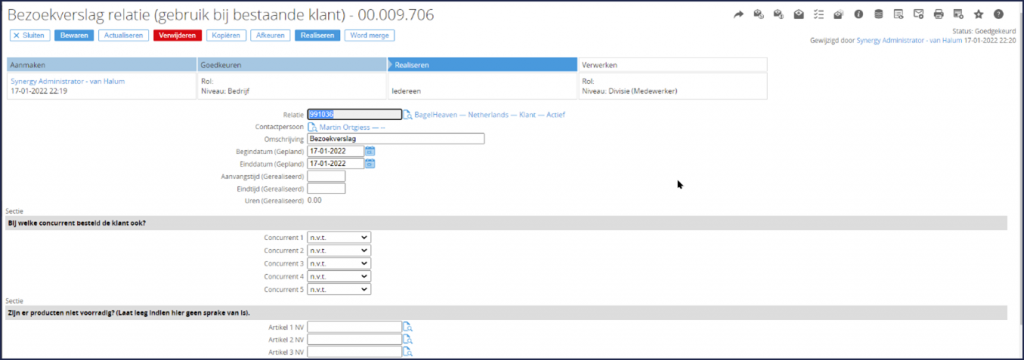Click the envelope with plus badge icon
Image resolution: width=1024 pixels, height=360 pixels.
pyautogui.click(x=918, y=14)
